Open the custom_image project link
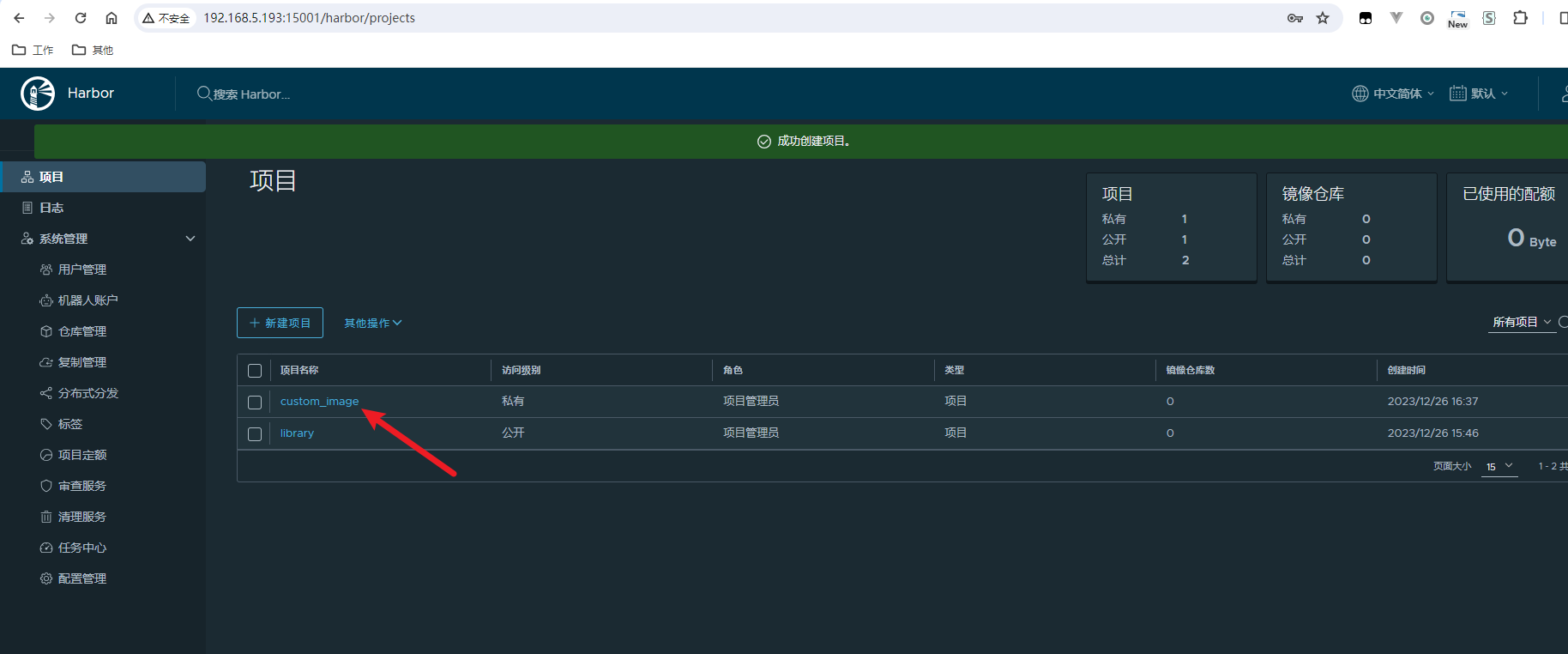1568x654 pixels. click(319, 401)
